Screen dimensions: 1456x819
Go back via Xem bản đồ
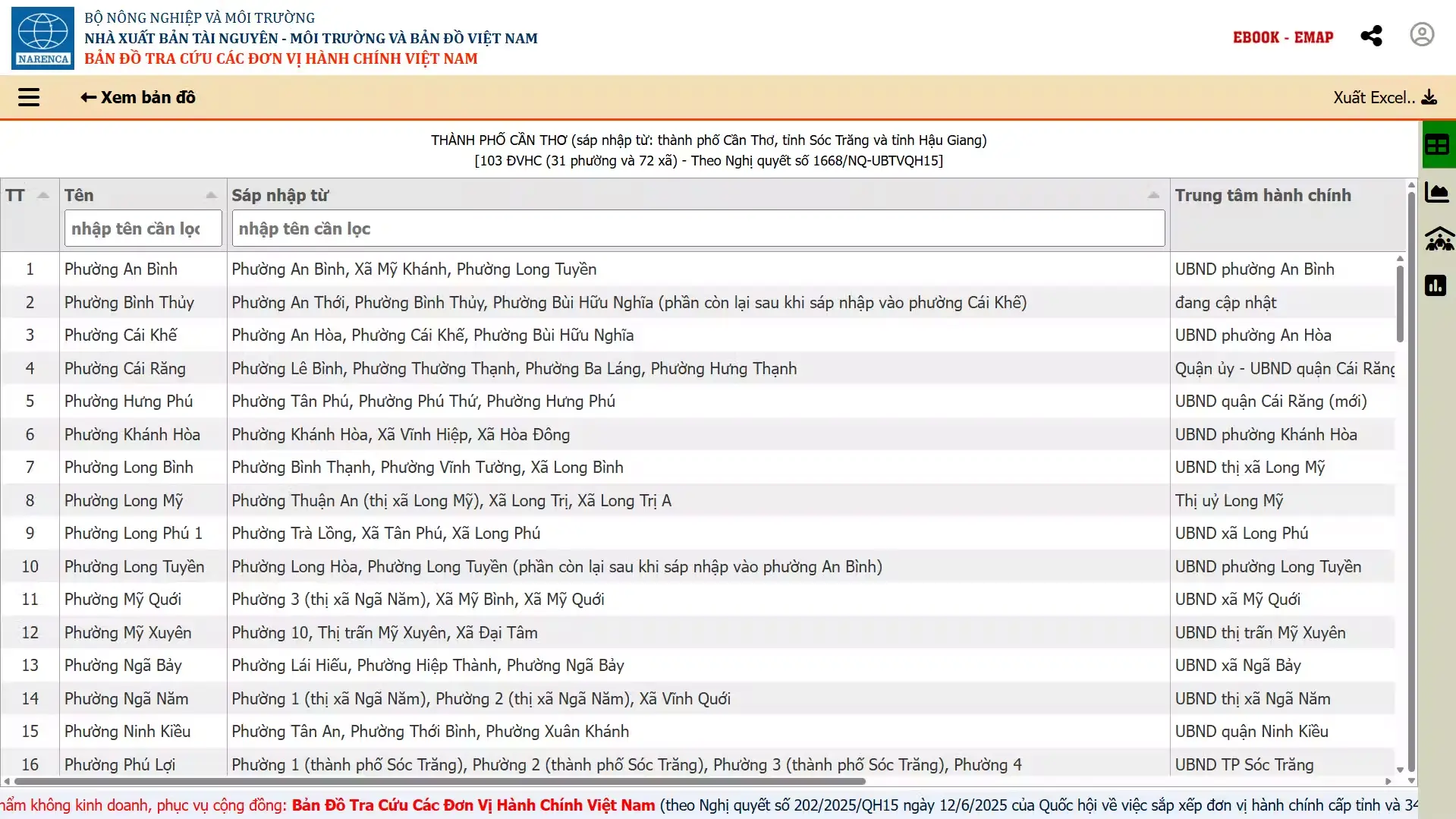(x=138, y=97)
